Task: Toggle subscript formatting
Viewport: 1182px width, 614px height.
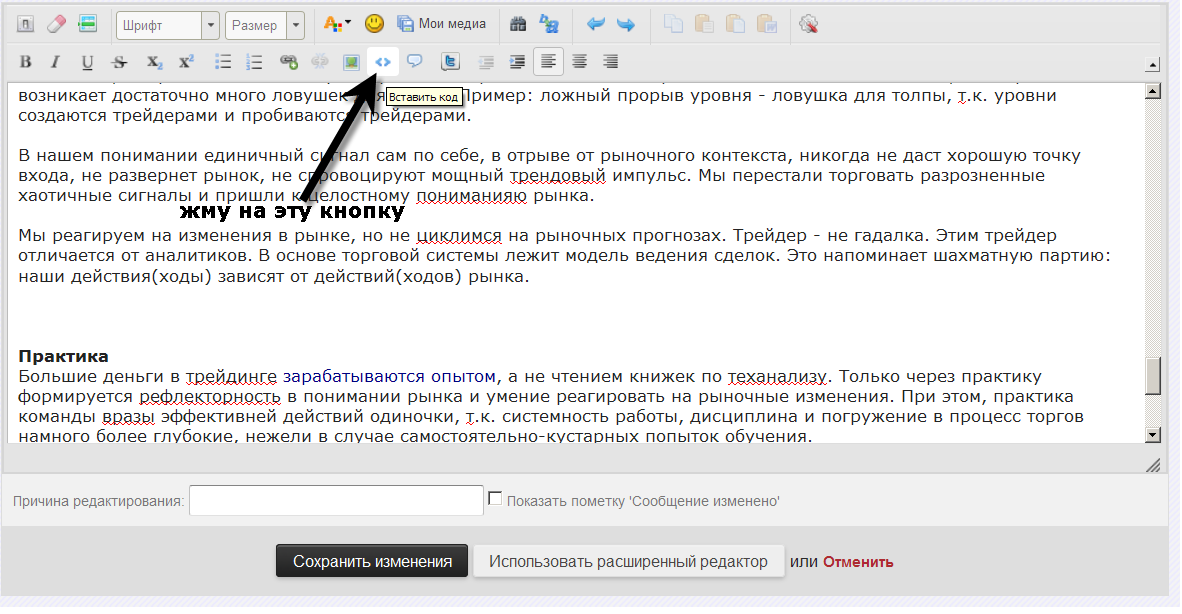Action: (155, 62)
